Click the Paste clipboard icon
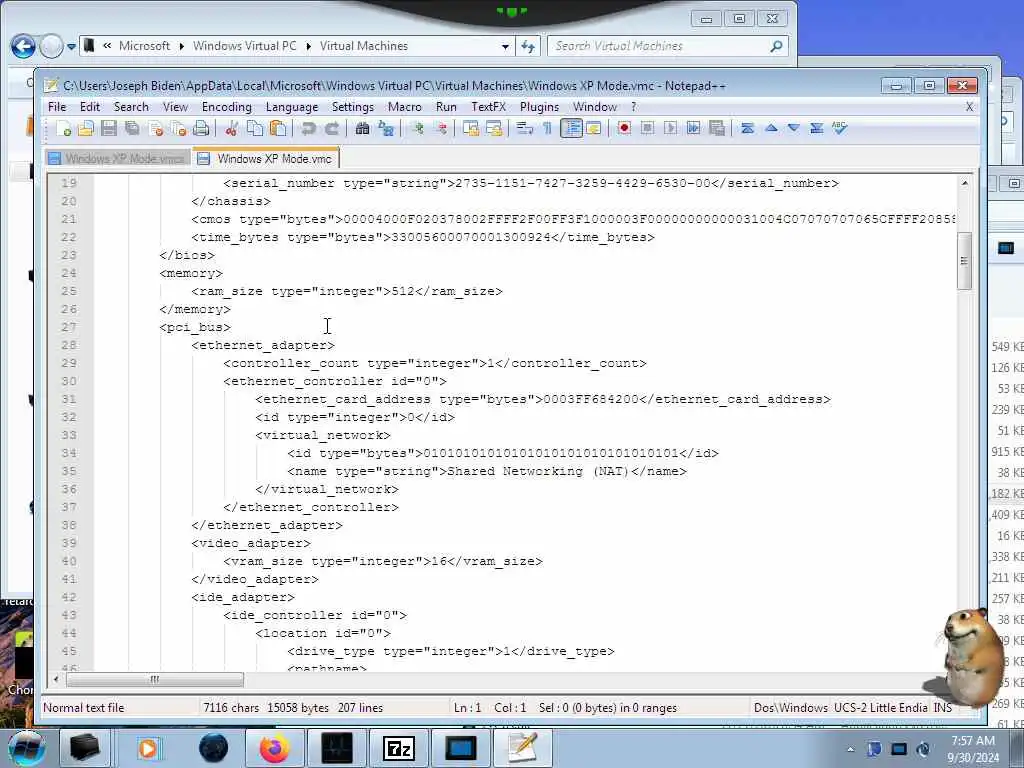The image size is (1024, 768). (x=278, y=129)
